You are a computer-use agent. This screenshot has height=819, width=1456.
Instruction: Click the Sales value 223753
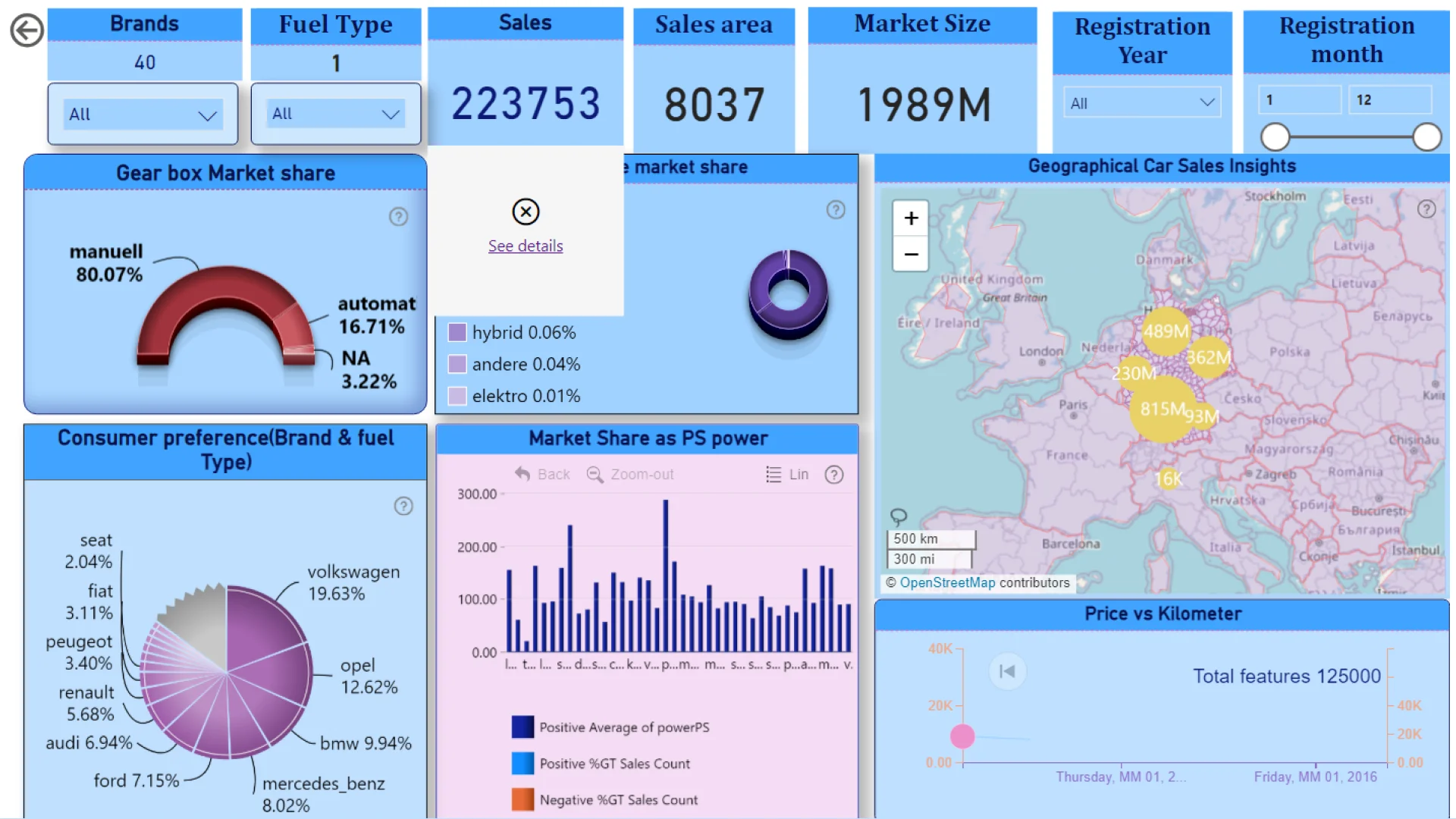(x=526, y=103)
